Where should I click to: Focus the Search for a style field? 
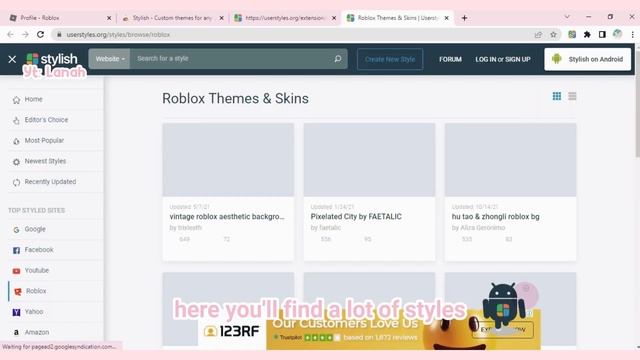tap(229, 59)
